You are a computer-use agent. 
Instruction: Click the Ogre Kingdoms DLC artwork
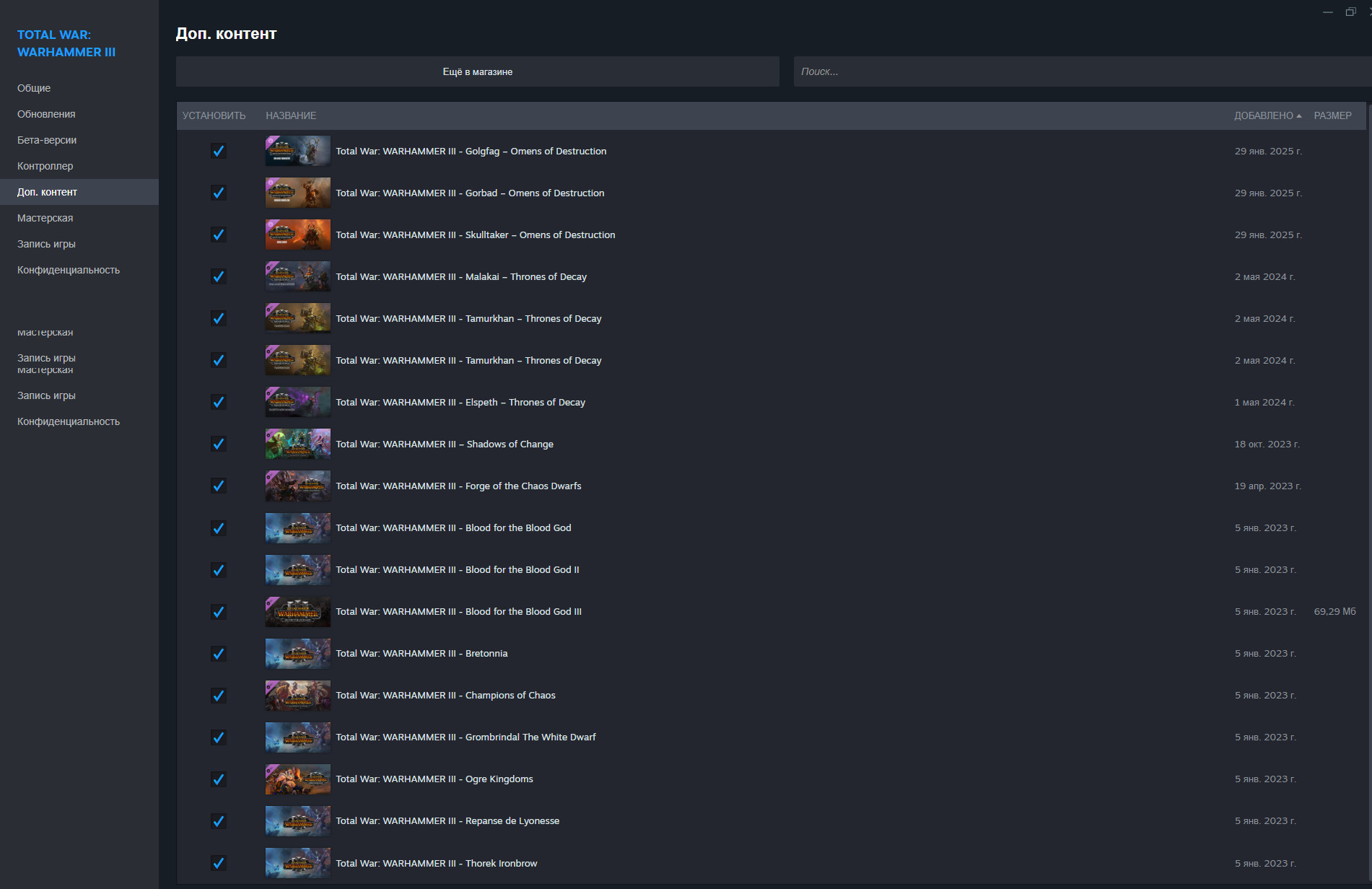coord(297,779)
